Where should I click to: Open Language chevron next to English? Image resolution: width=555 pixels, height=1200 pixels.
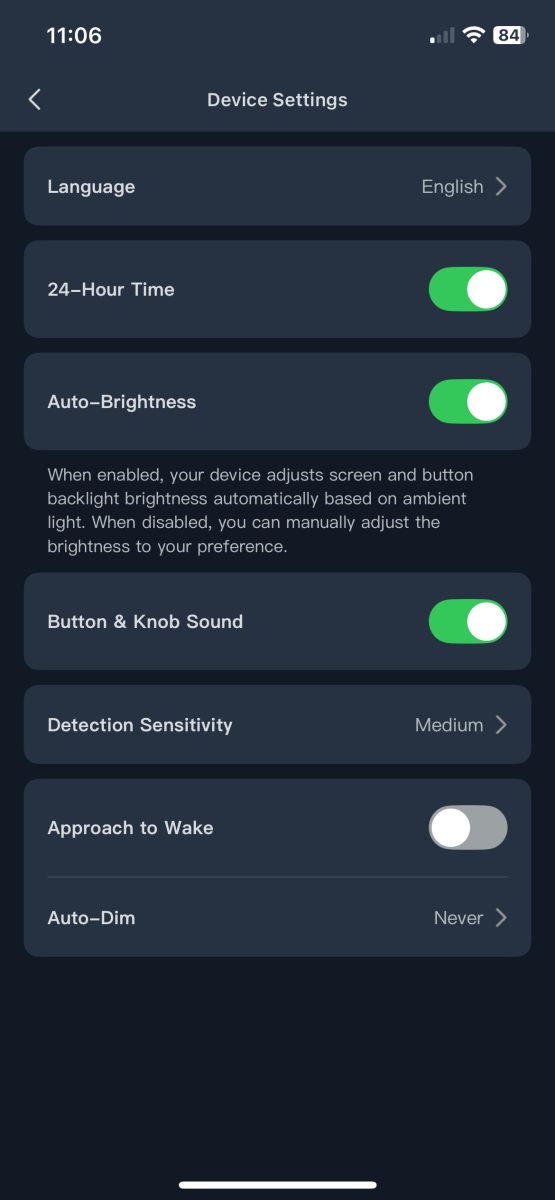coord(501,187)
